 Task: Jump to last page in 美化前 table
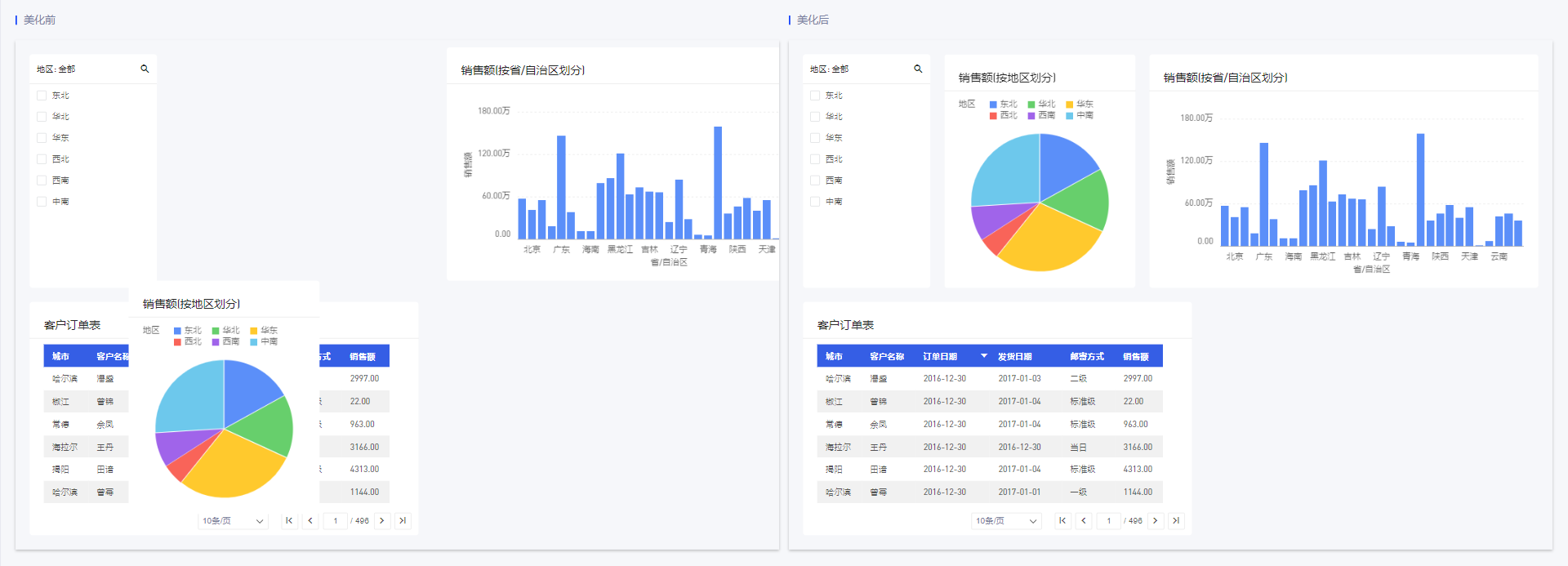pyautogui.click(x=403, y=520)
